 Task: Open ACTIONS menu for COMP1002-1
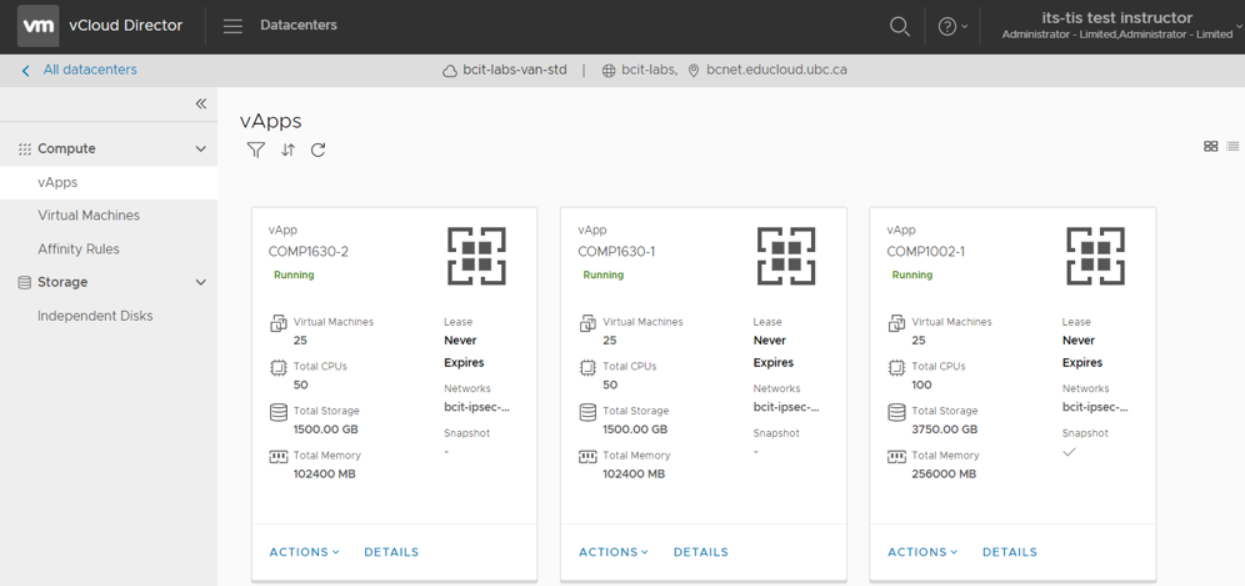922,552
